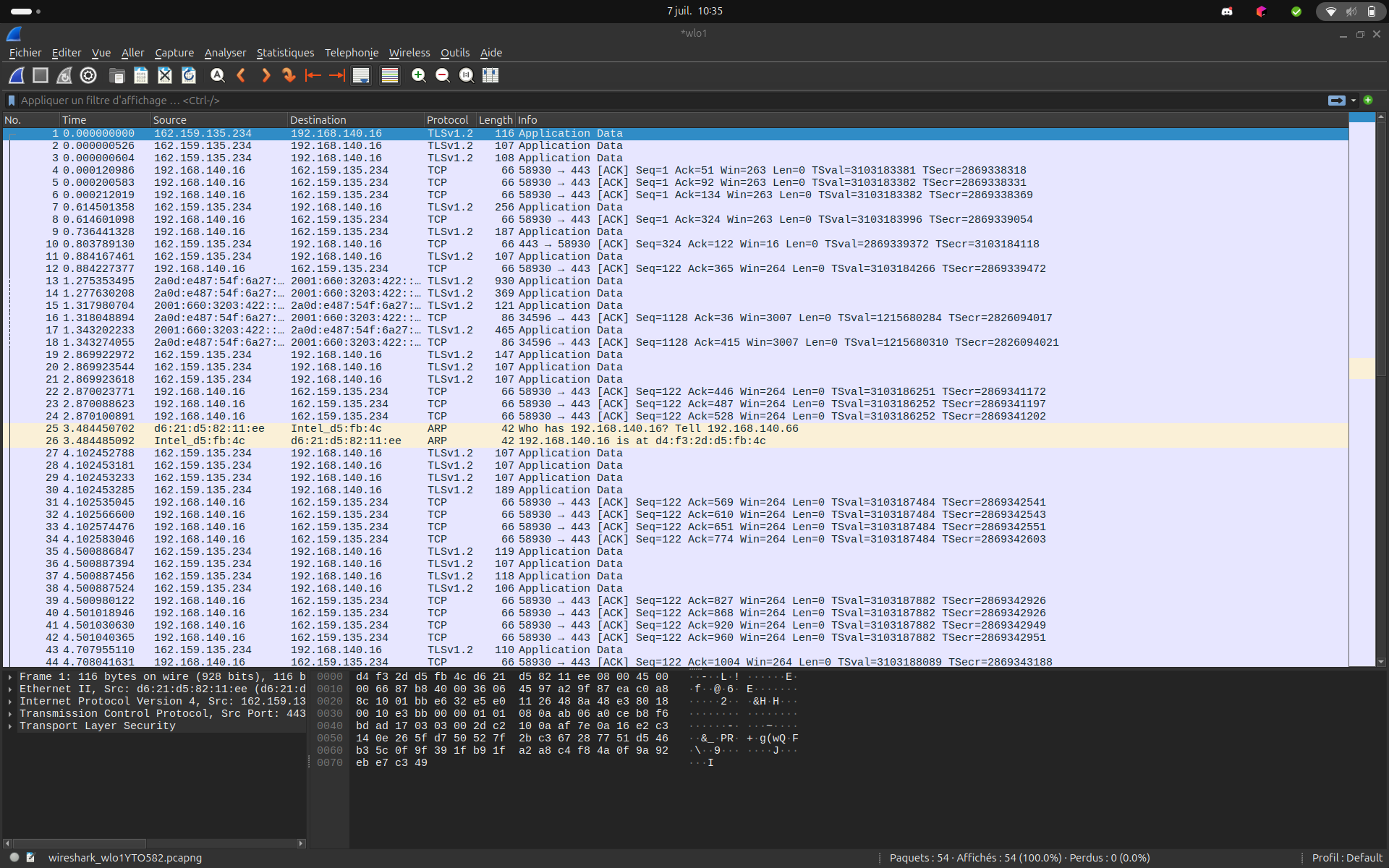Viewport: 1389px width, 868px height.
Task: Stop the running packet capture
Action: [41, 75]
